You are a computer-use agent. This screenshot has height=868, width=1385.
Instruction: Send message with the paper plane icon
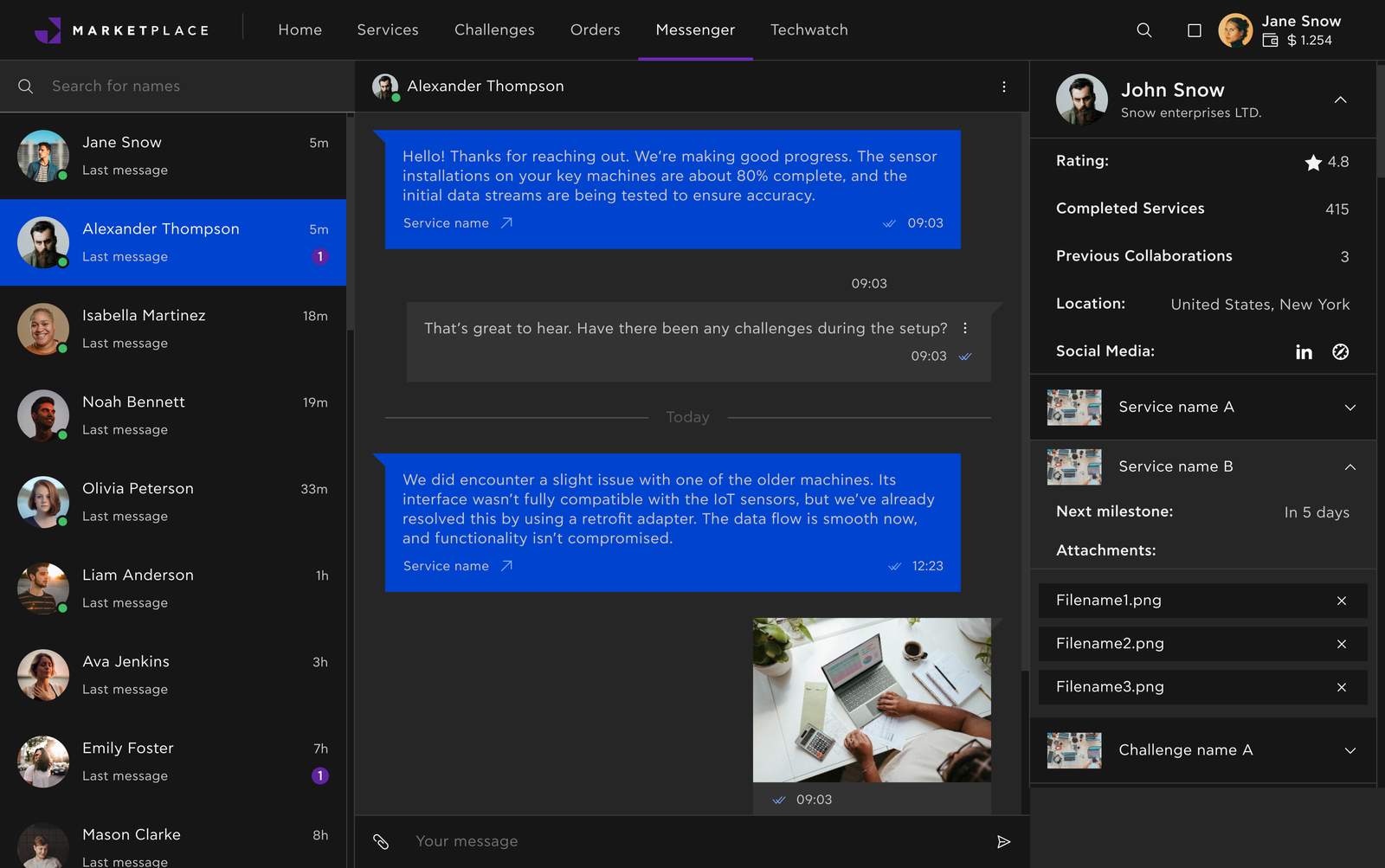pyautogui.click(x=1003, y=841)
